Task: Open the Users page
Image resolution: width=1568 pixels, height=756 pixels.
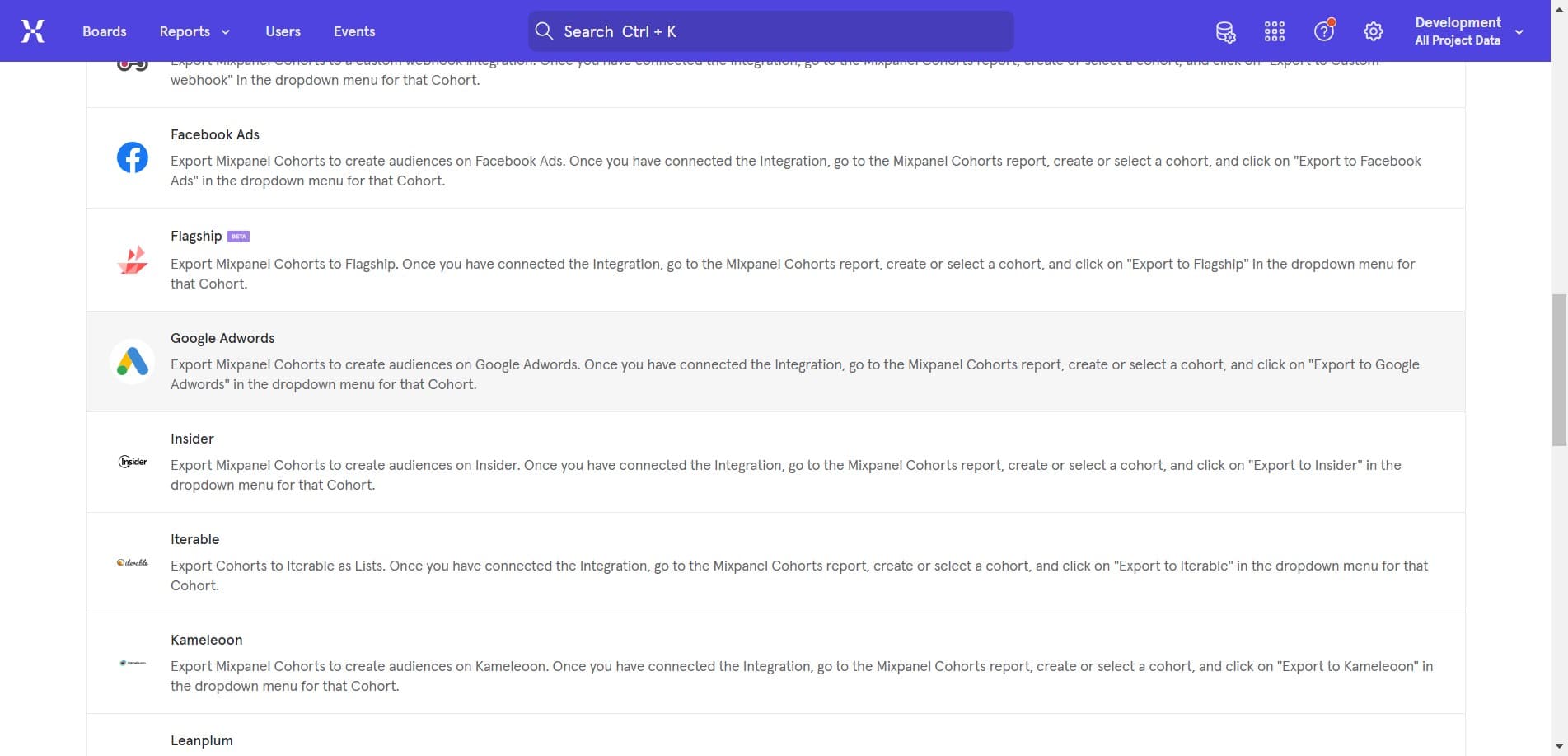Action: pyautogui.click(x=283, y=31)
